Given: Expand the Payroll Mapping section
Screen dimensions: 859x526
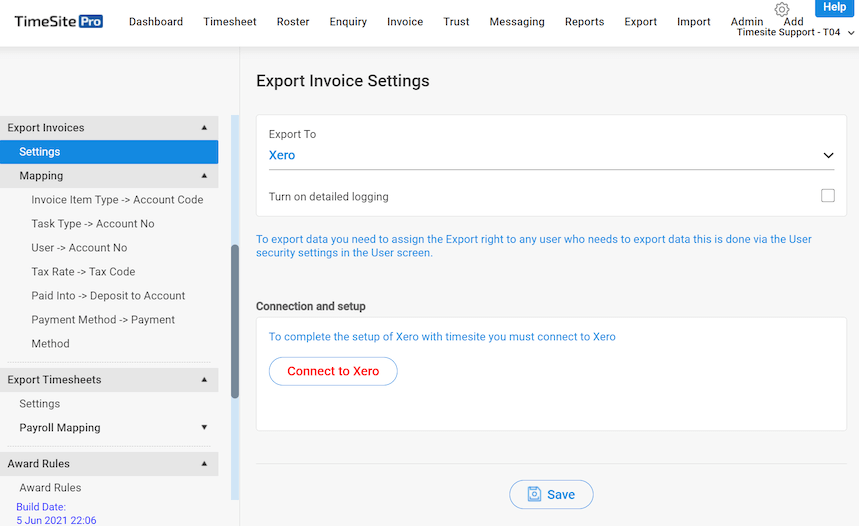Looking at the screenshot, I should (x=204, y=427).
